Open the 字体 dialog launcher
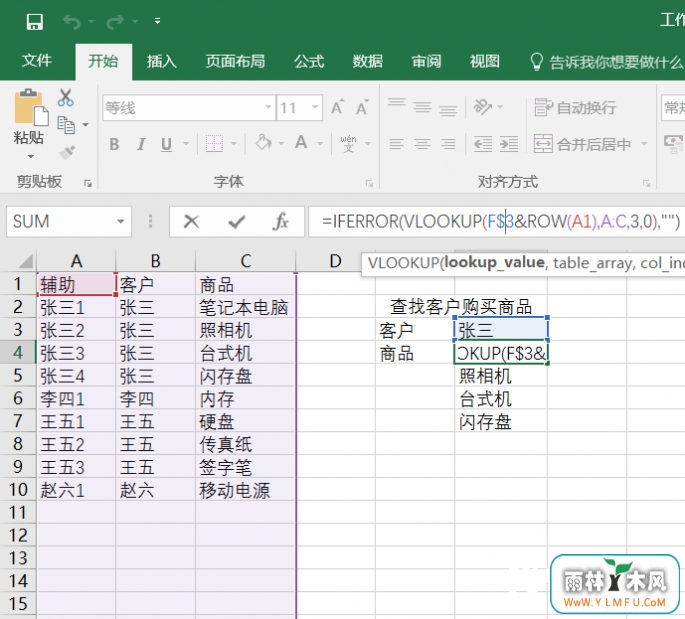685x619 pixels. pos(369,183)
